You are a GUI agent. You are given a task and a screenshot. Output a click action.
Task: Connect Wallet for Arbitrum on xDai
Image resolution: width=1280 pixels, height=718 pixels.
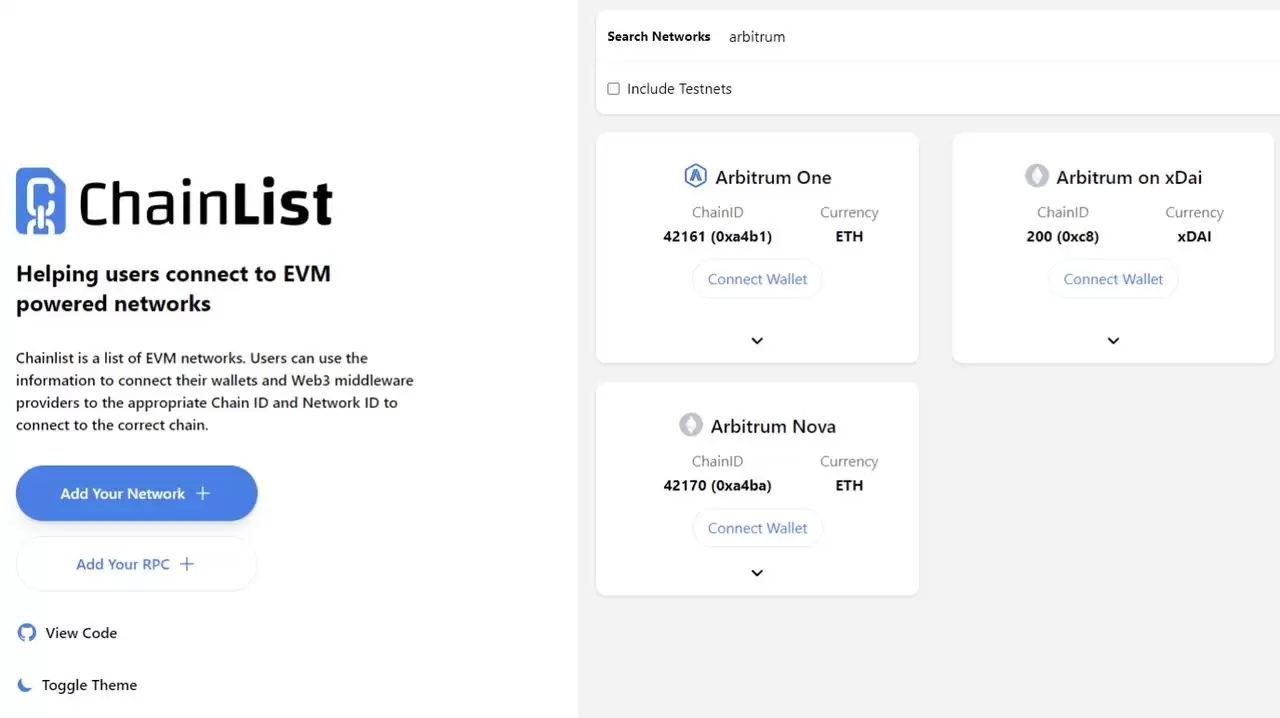[1113, 279]
